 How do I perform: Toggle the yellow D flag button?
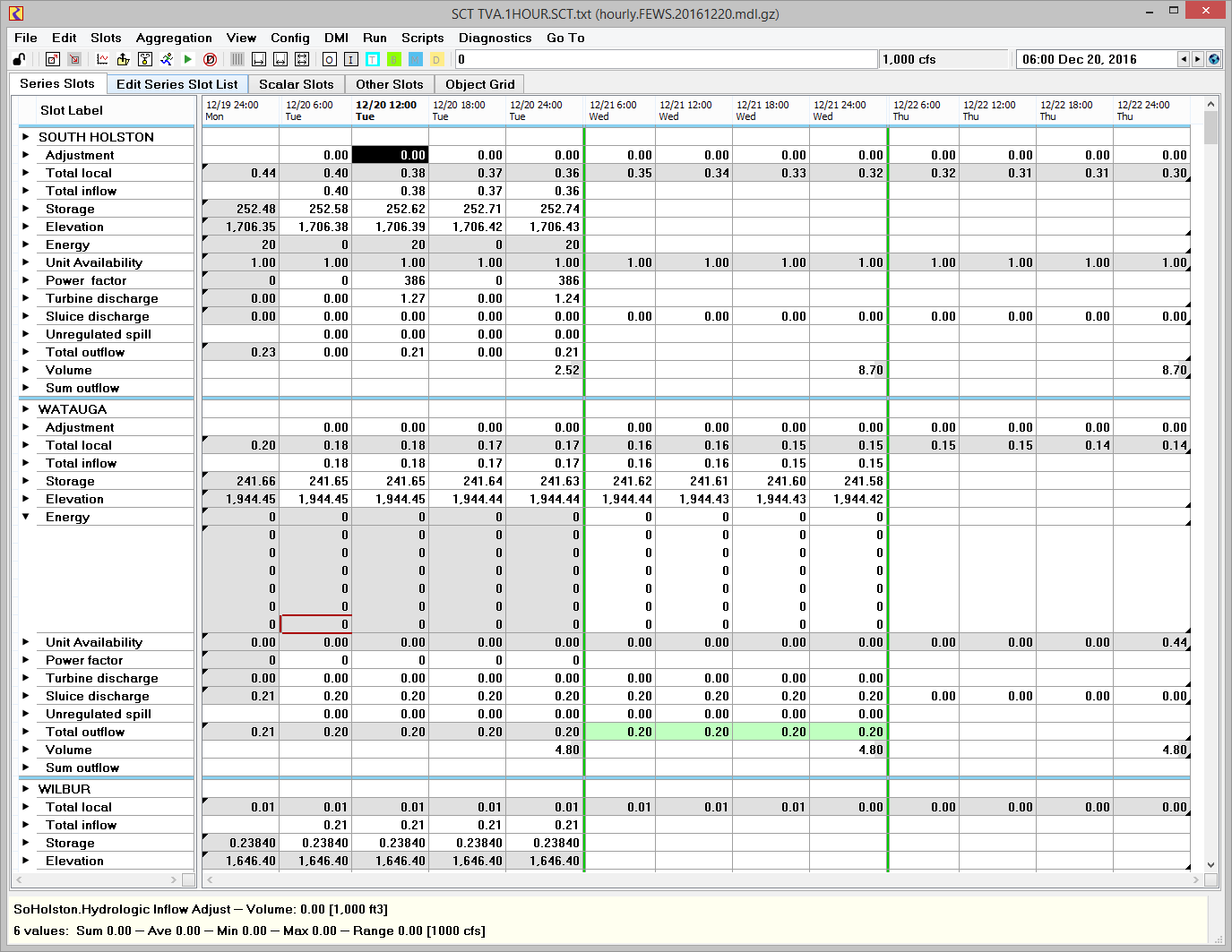[437, 59]
